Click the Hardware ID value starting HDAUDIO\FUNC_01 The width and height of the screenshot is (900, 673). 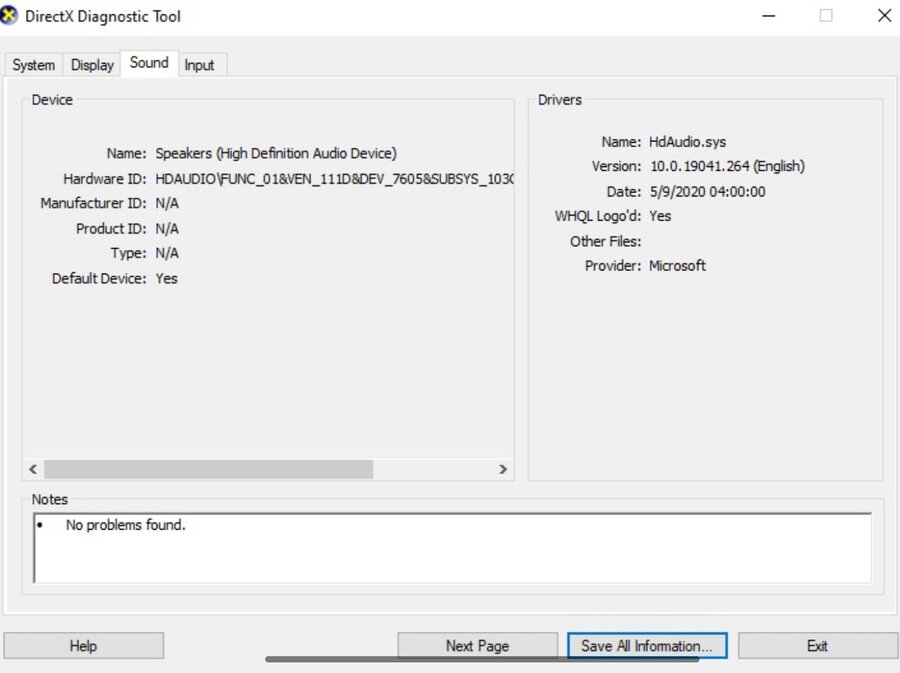pos(335,179)
